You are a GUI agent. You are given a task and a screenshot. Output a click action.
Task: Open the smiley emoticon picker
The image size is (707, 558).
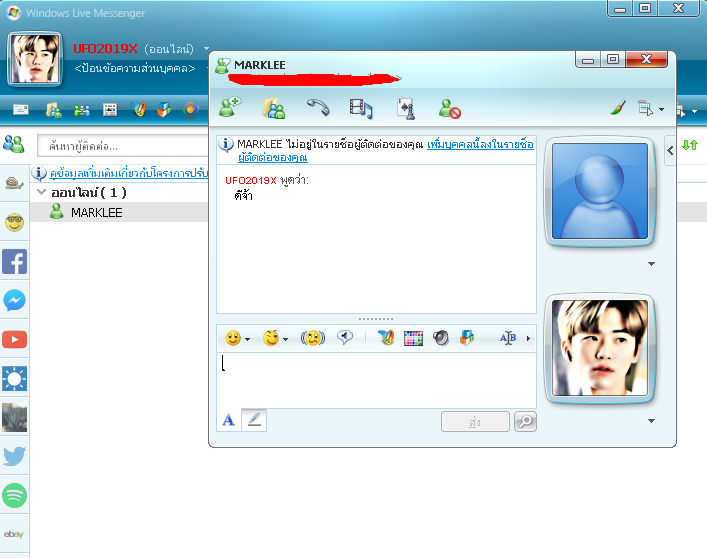pos(233,338)
